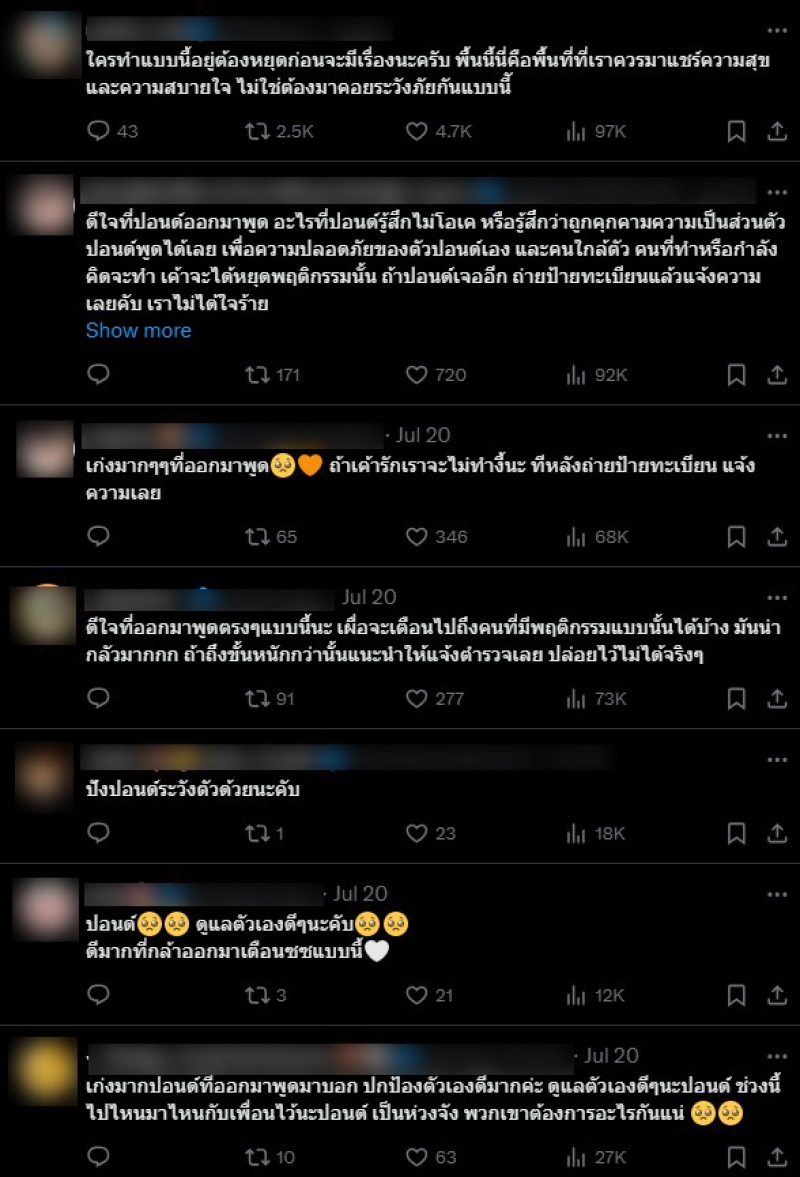Open the Jul 20 timestamp on the 346-like tweet
Screen dimensions: 800x1177
(x=423, y=435)
